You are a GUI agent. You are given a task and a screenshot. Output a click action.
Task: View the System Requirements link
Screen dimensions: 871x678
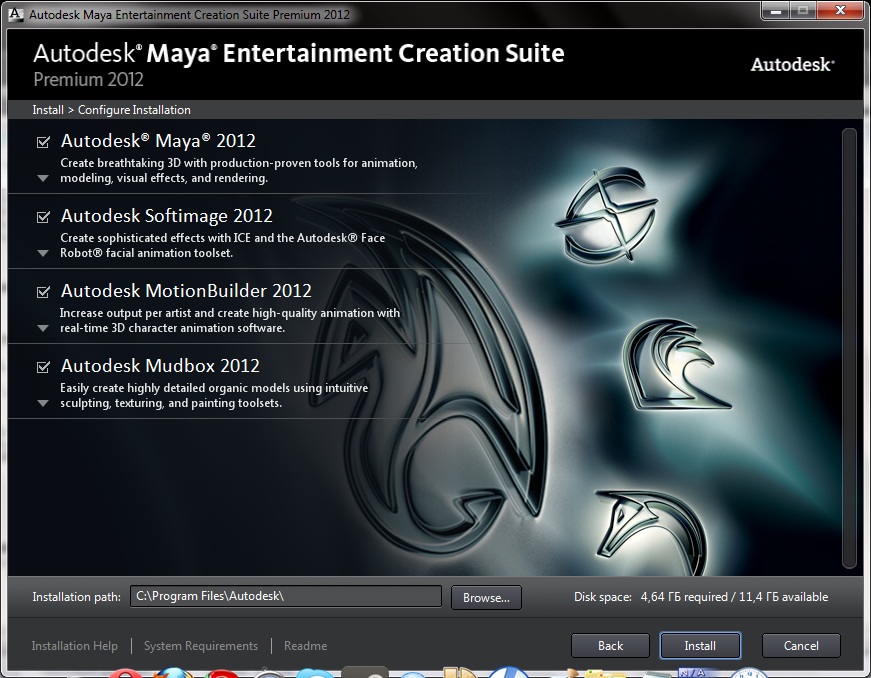201,646
